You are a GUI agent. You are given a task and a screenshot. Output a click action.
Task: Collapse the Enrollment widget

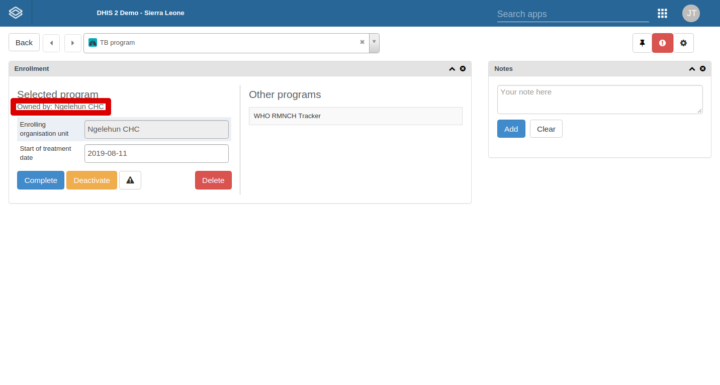click(452, 69)
